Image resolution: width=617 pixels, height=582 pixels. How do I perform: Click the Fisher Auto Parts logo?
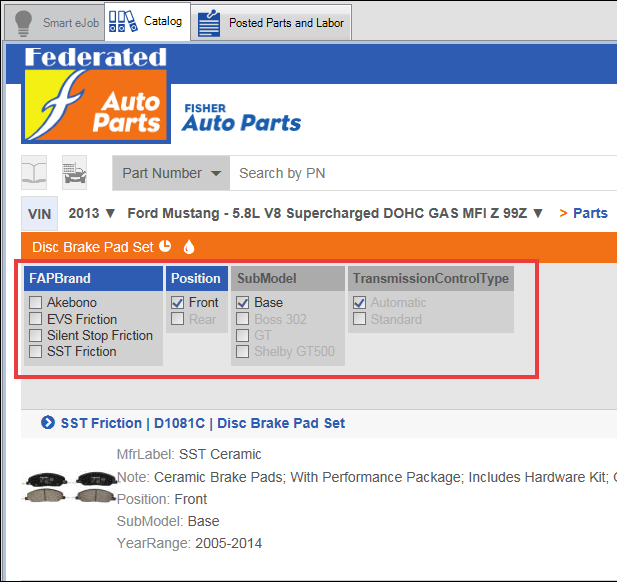241,118
